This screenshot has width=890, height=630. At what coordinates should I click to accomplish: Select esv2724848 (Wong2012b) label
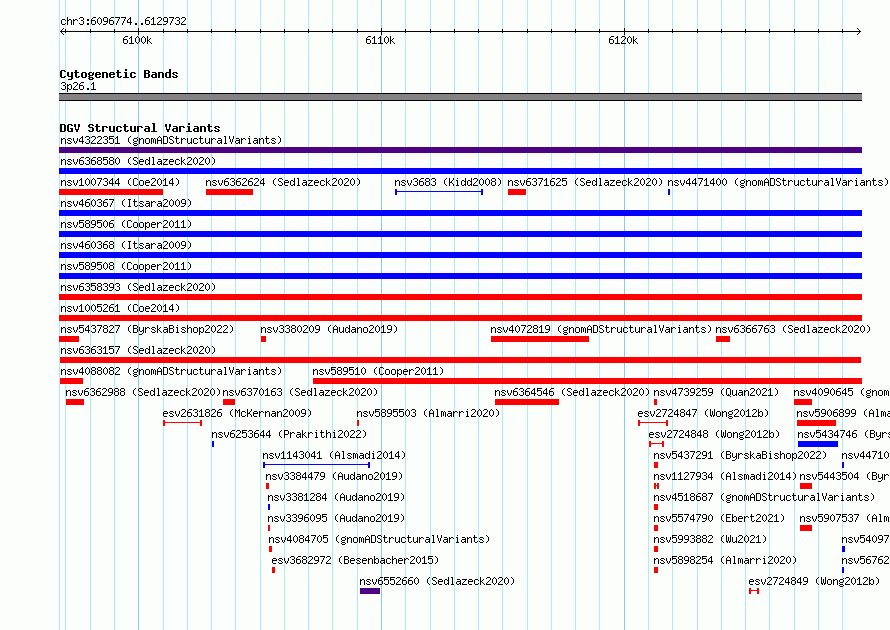pyautogui.click(x=714, y=434)
